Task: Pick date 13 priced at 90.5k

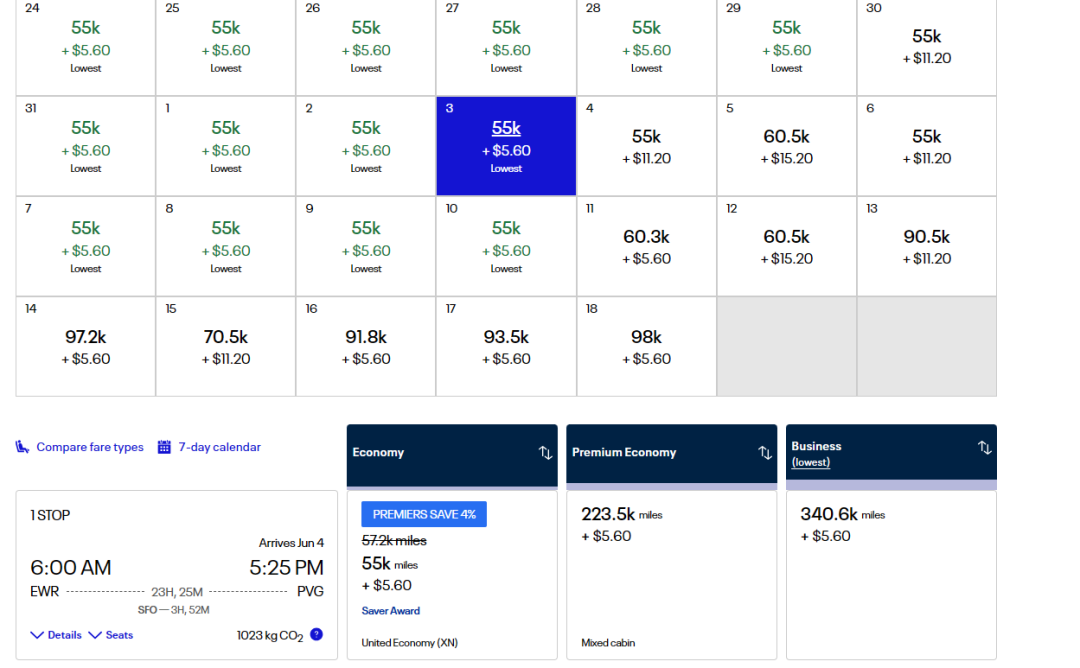Action: 926,246
